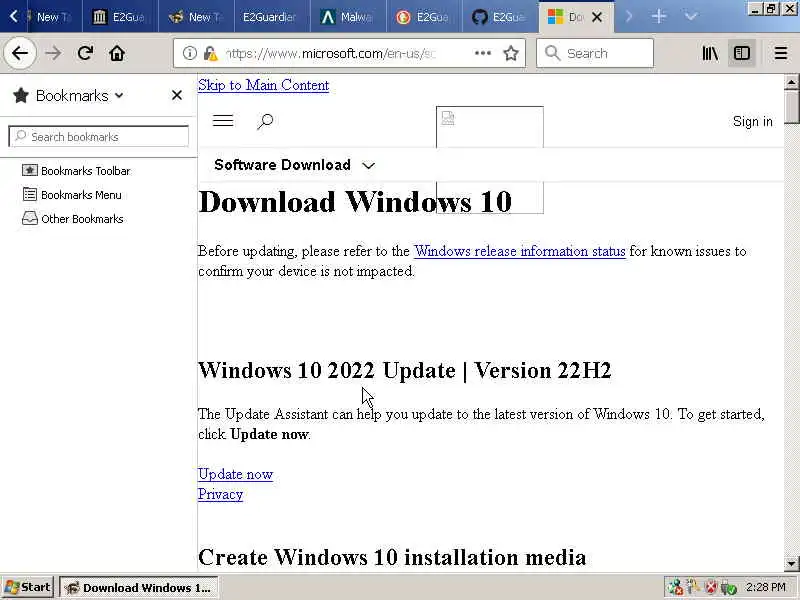
Task: Expand the Software Download menu
Action: point(294,165)
